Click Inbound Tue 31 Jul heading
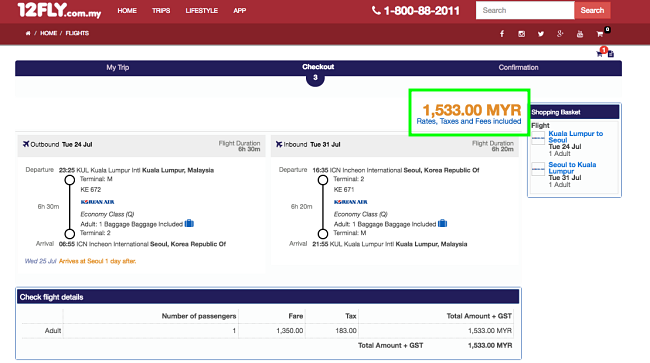The height and width of the screenshot is (363, 650). (312, 145)
